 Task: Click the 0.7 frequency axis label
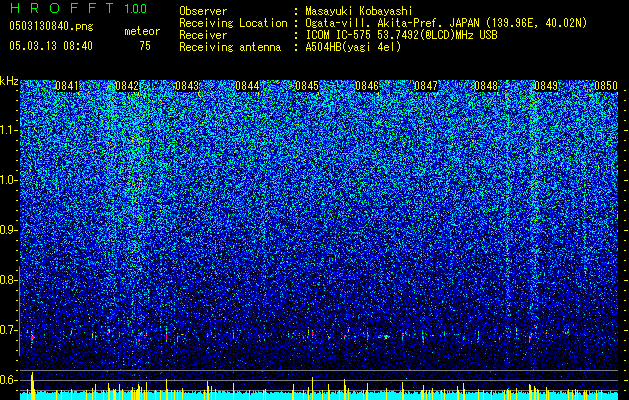[x=9, y=330]
